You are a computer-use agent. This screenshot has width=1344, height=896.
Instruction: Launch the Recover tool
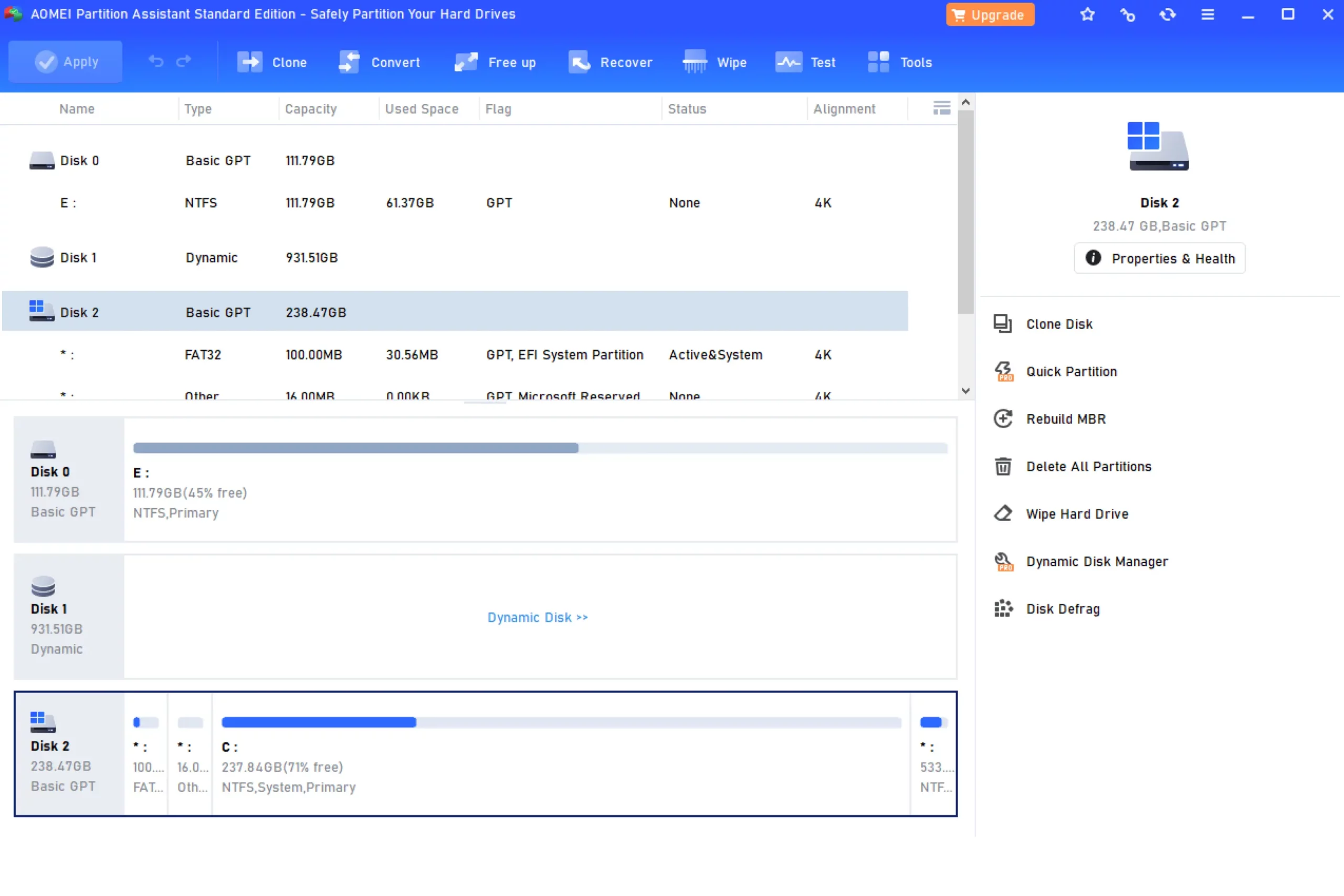[610, 62]
